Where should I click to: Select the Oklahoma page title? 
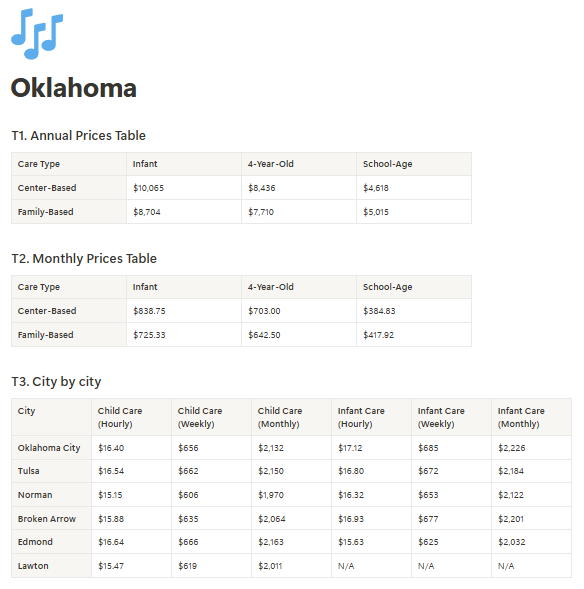74,88
